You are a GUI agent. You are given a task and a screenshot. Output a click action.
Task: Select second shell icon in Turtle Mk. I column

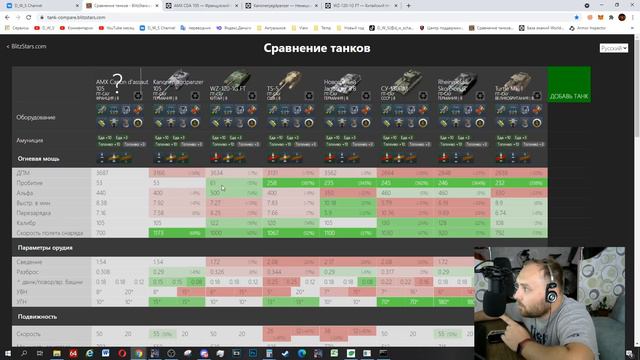tap(513, 158)
